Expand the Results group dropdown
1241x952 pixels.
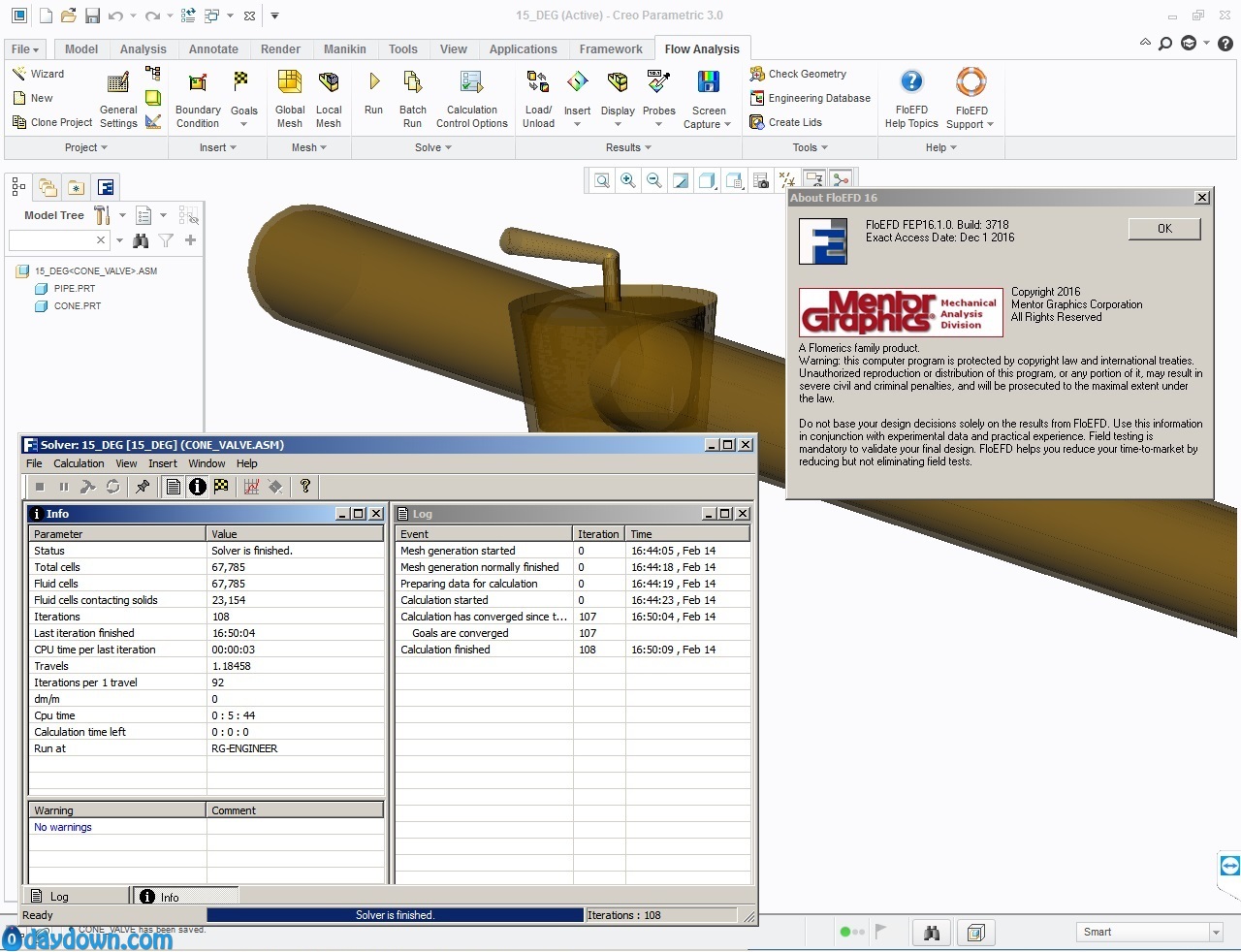[628, 147]
